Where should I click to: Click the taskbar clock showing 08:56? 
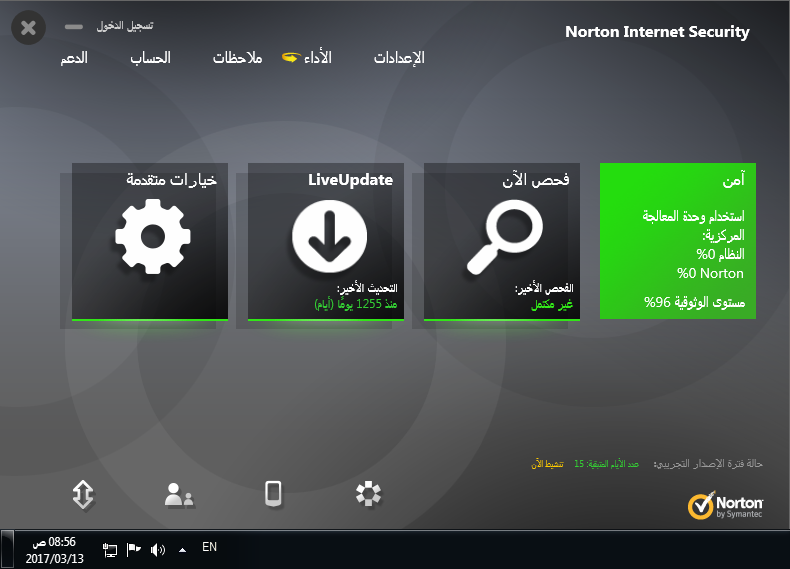click(x=54, y=550)
